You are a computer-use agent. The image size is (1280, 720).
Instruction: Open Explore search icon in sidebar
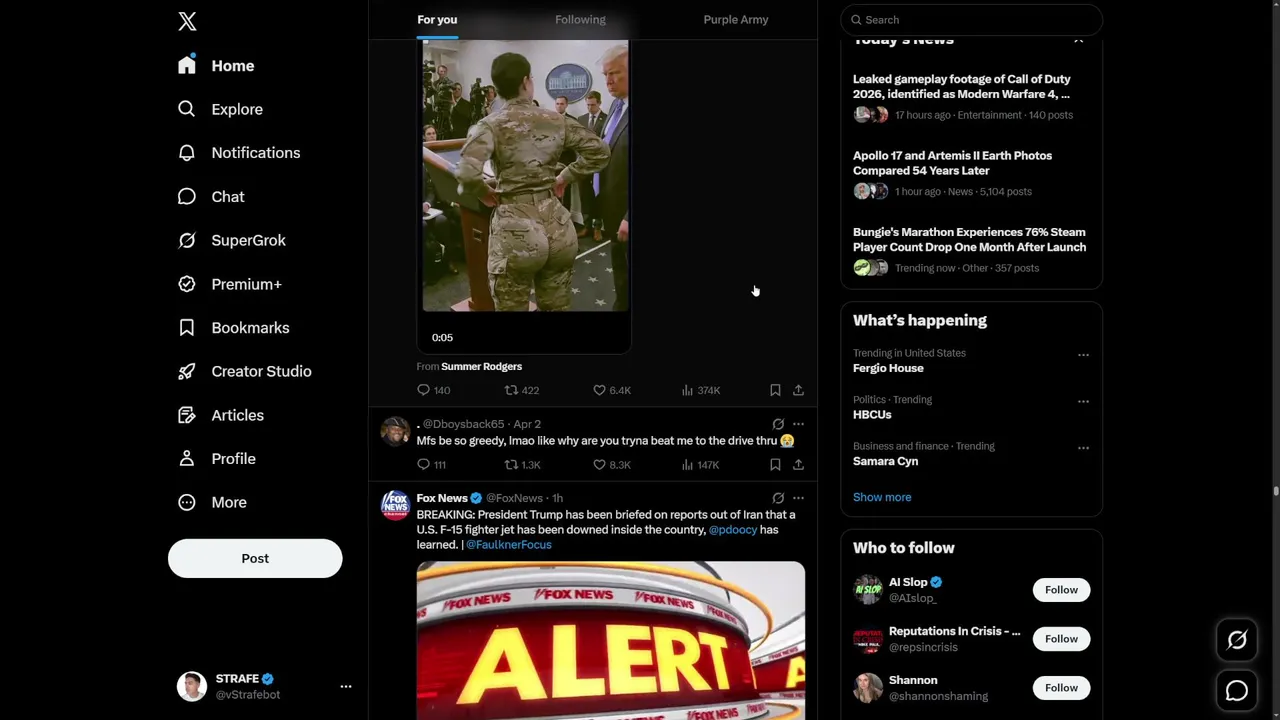pos(187,109)
